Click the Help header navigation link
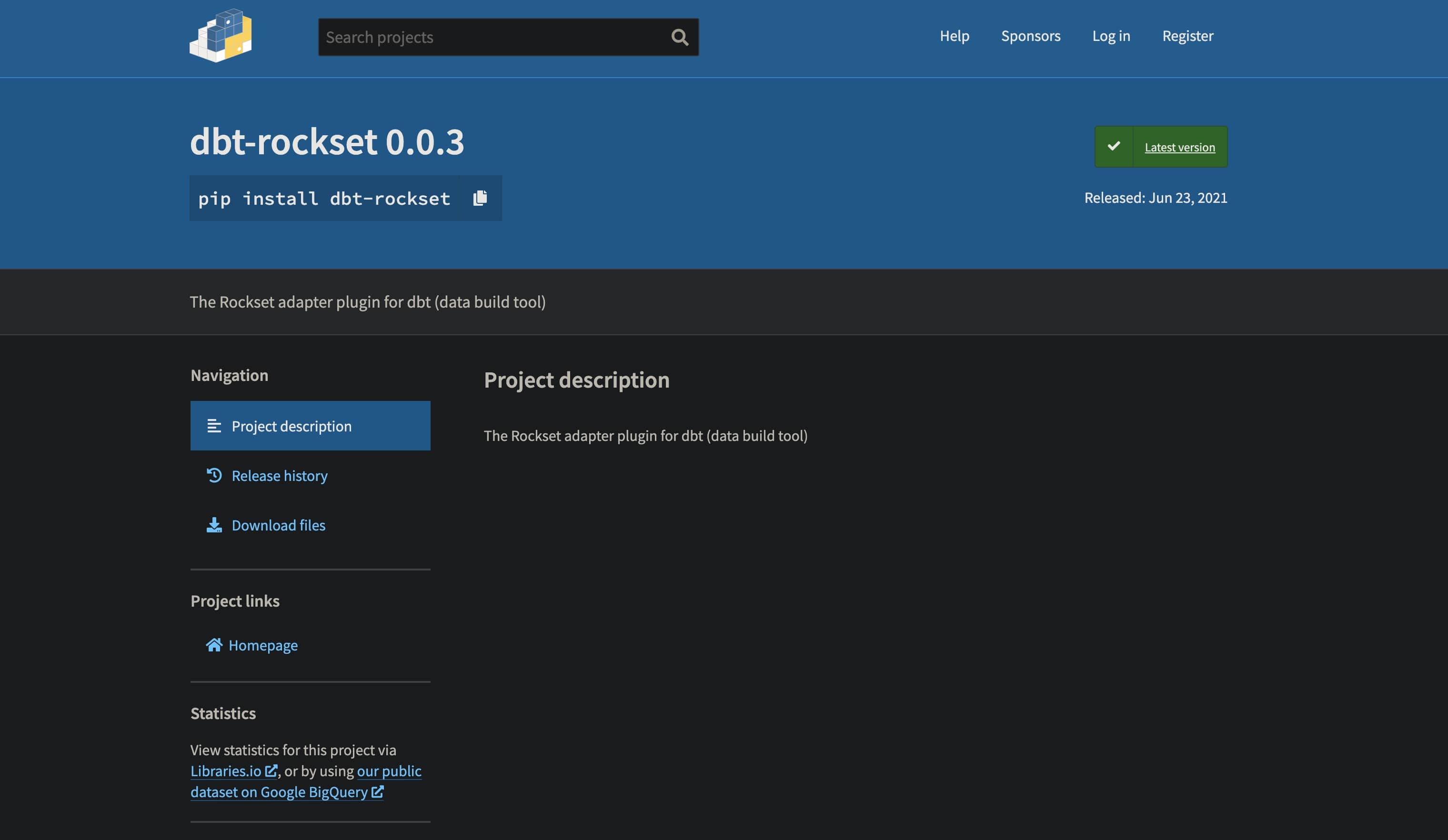The height and width of the screenshot is (840, 1448). tap(954, 36)
